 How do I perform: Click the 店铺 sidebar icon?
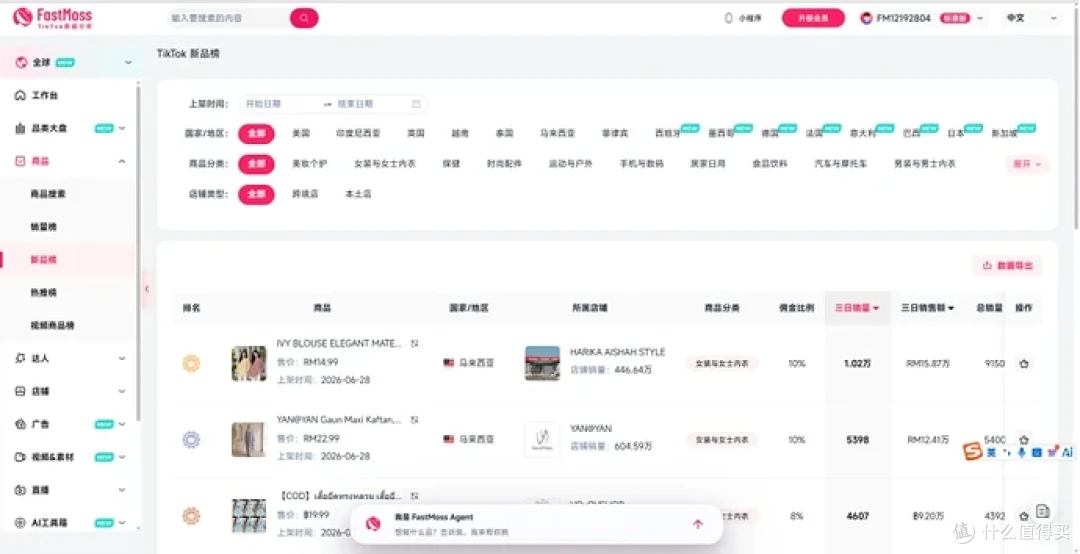click(20, 391)
